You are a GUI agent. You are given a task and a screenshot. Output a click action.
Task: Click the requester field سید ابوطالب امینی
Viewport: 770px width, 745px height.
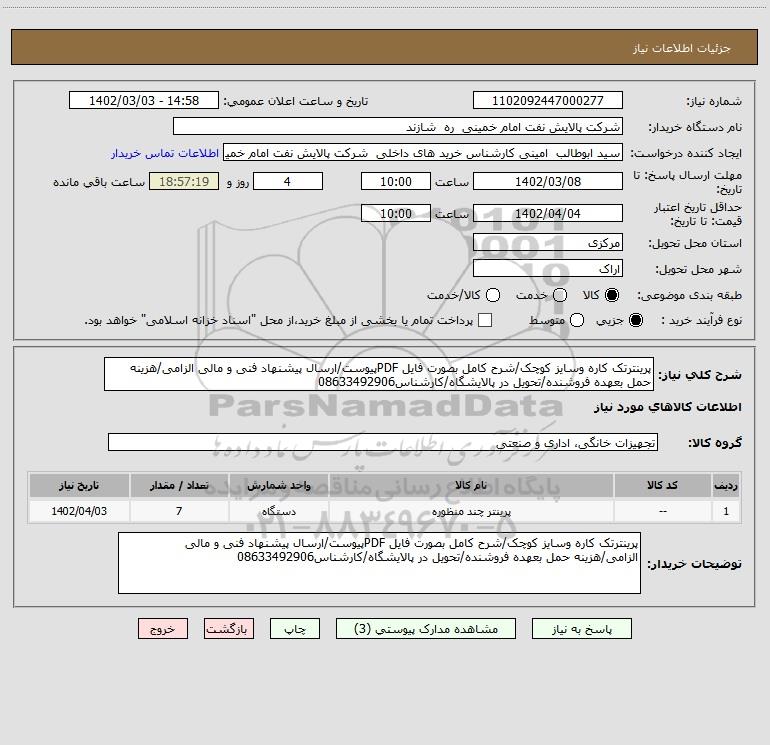(x=423, y=153)
